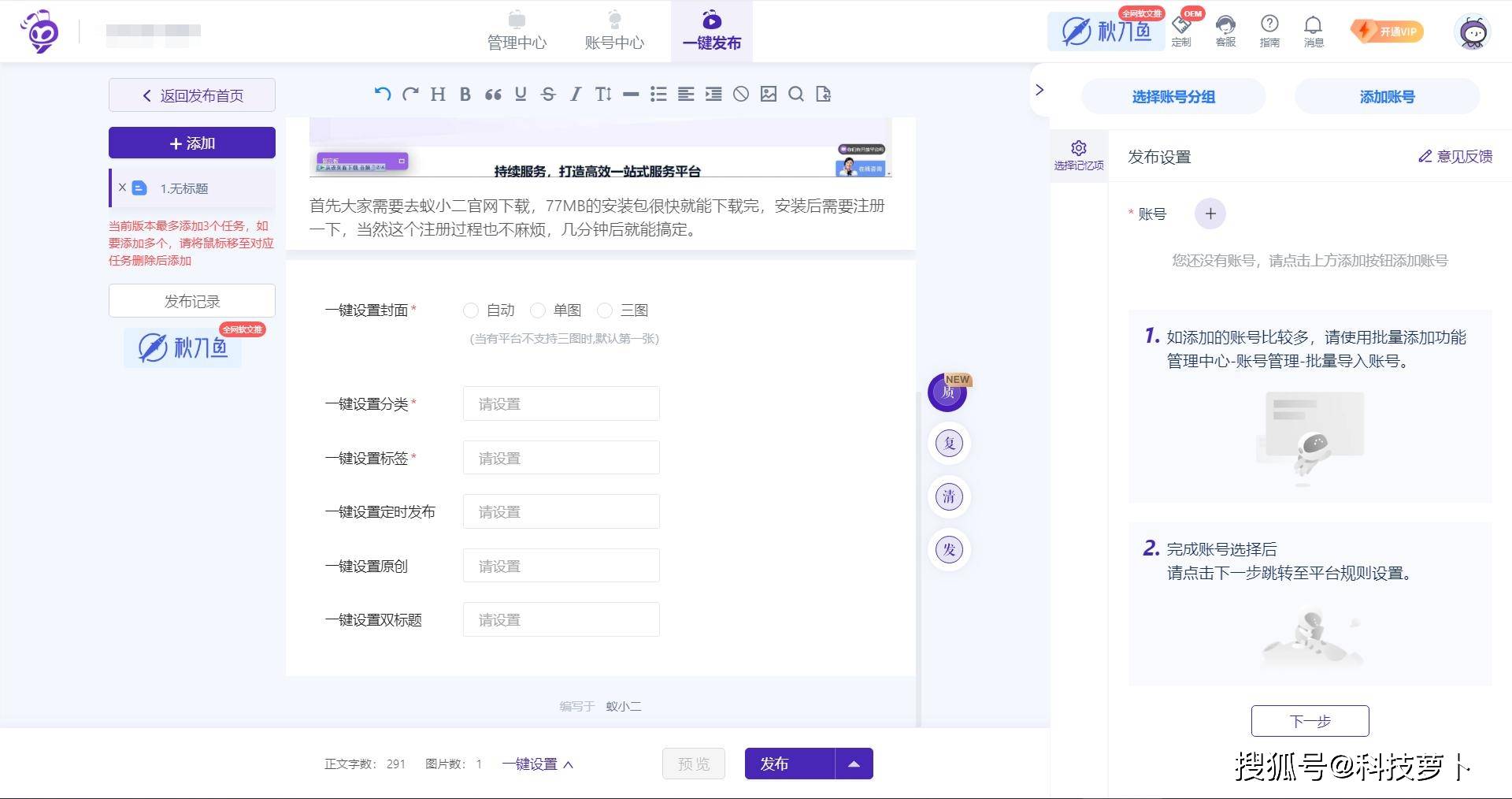Open 客服 customer service icon
1512x799 pixels.
1225,31
